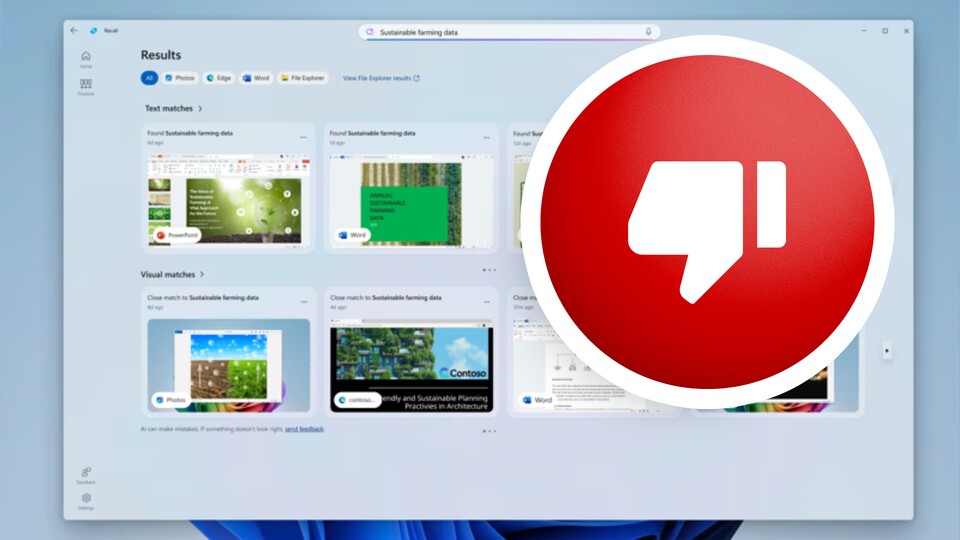This screenshot has height=540, width=960.
Task: Click the send feedback link
Action: [x=304, y=429]
